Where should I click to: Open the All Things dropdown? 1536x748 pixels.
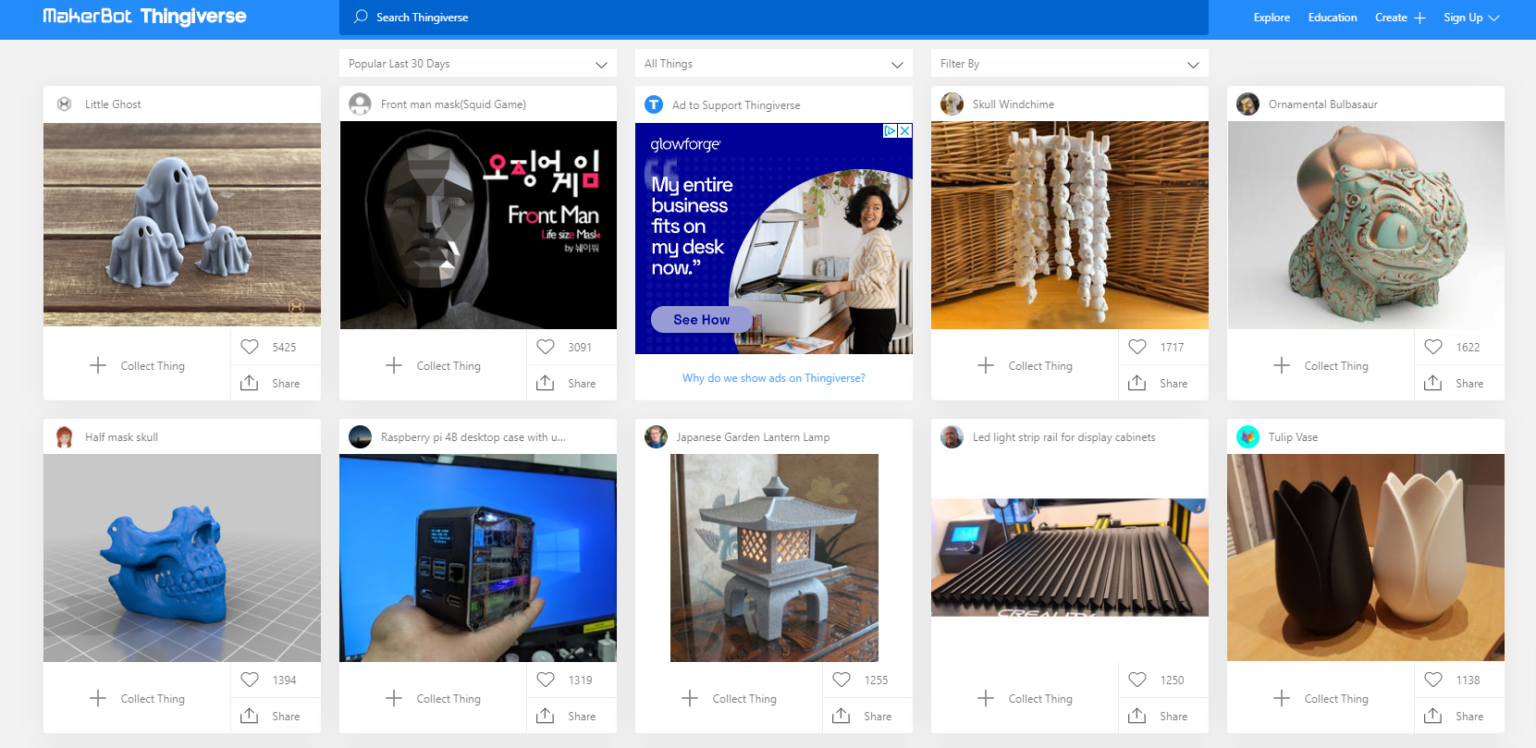click(773, 63)
